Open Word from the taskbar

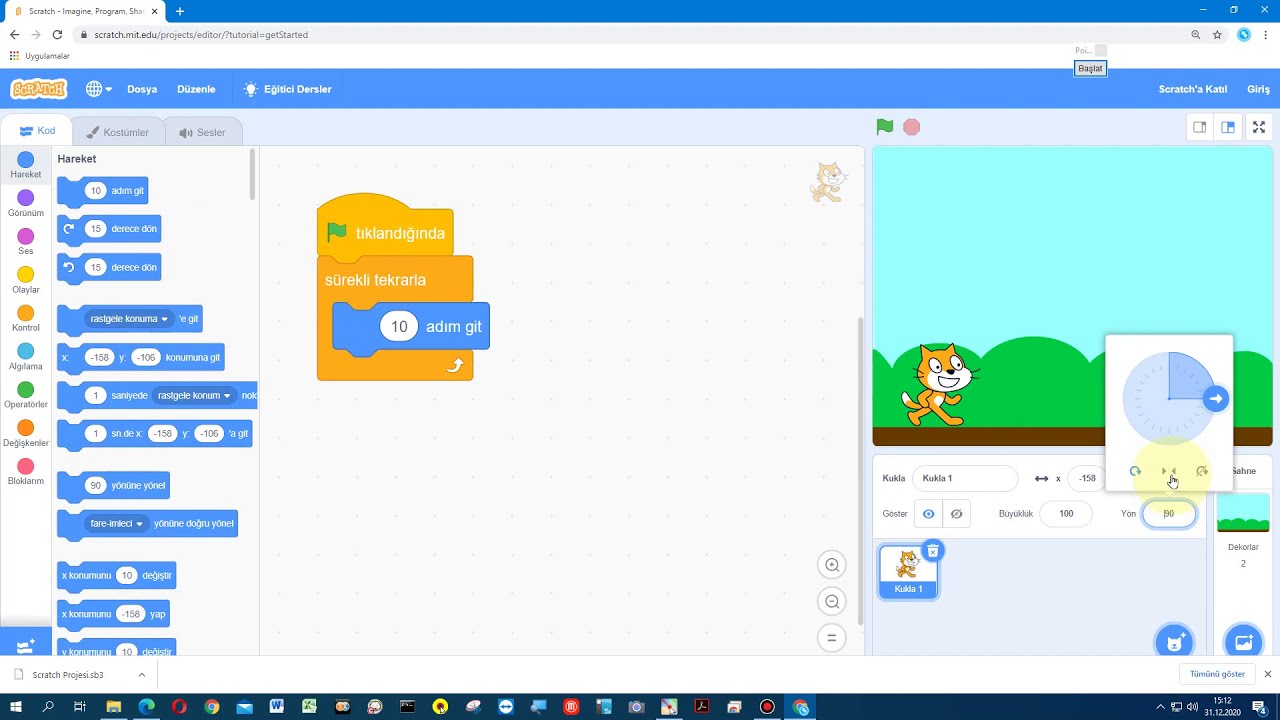[x=277, y=707]
